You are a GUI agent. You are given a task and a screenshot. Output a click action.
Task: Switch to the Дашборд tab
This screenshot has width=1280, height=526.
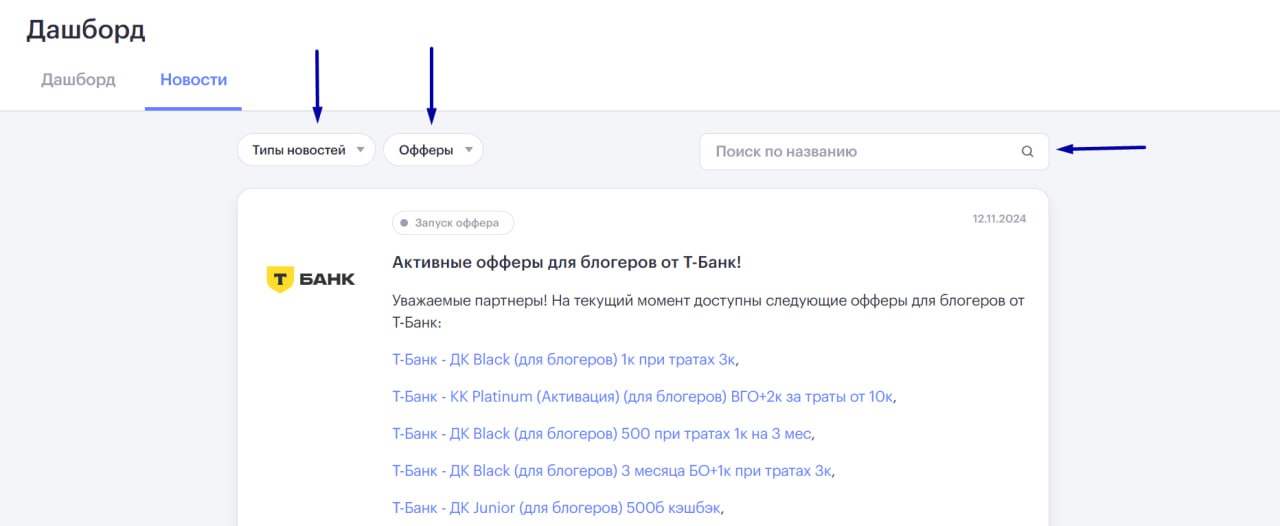tap(78, 79)
